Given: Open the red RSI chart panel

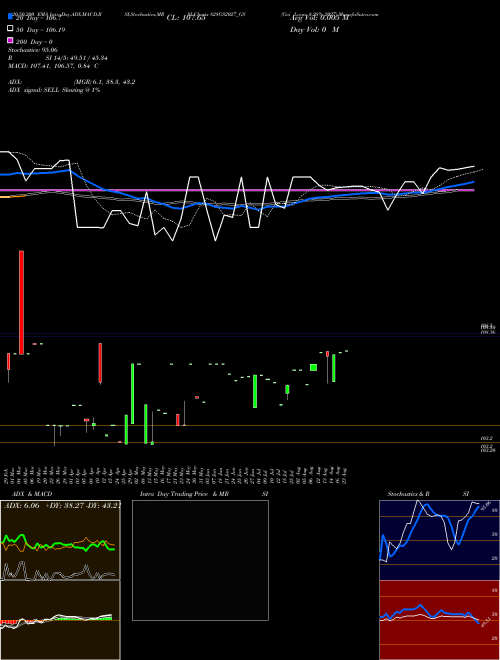Looking at the screenshot, I should pyautogui.click(x=439, y=620).
